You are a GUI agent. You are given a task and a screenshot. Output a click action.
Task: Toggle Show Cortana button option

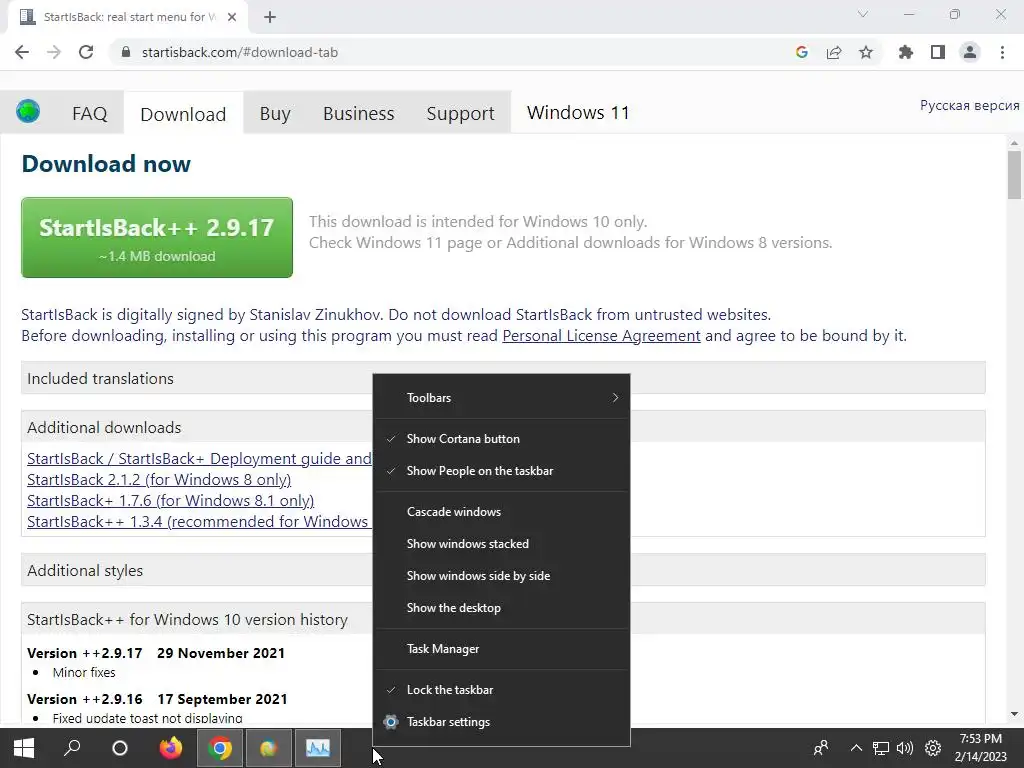tap(502, 439)
